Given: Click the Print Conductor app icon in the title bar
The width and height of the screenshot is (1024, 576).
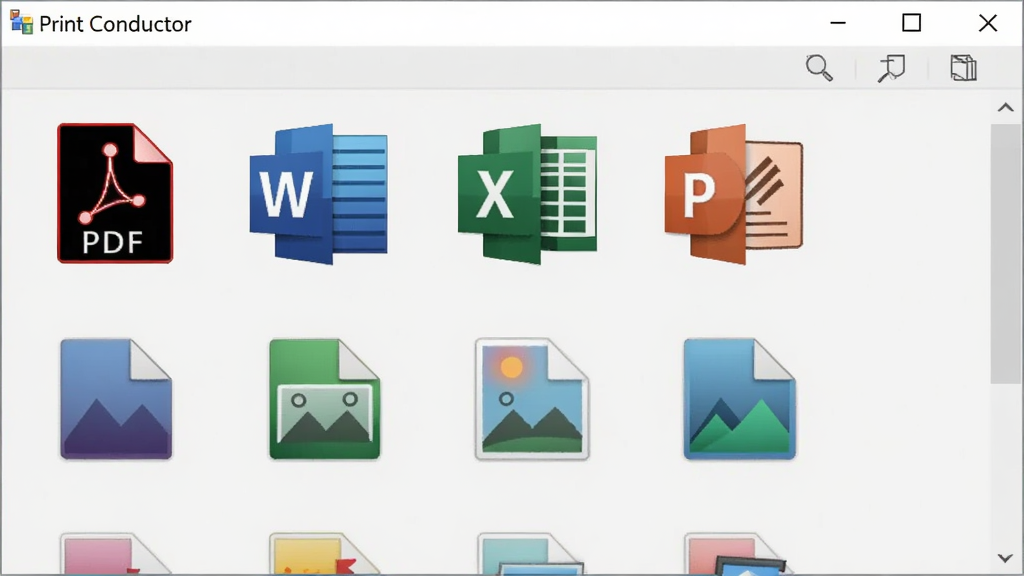Looking at the screenshot, I should 22,23.
